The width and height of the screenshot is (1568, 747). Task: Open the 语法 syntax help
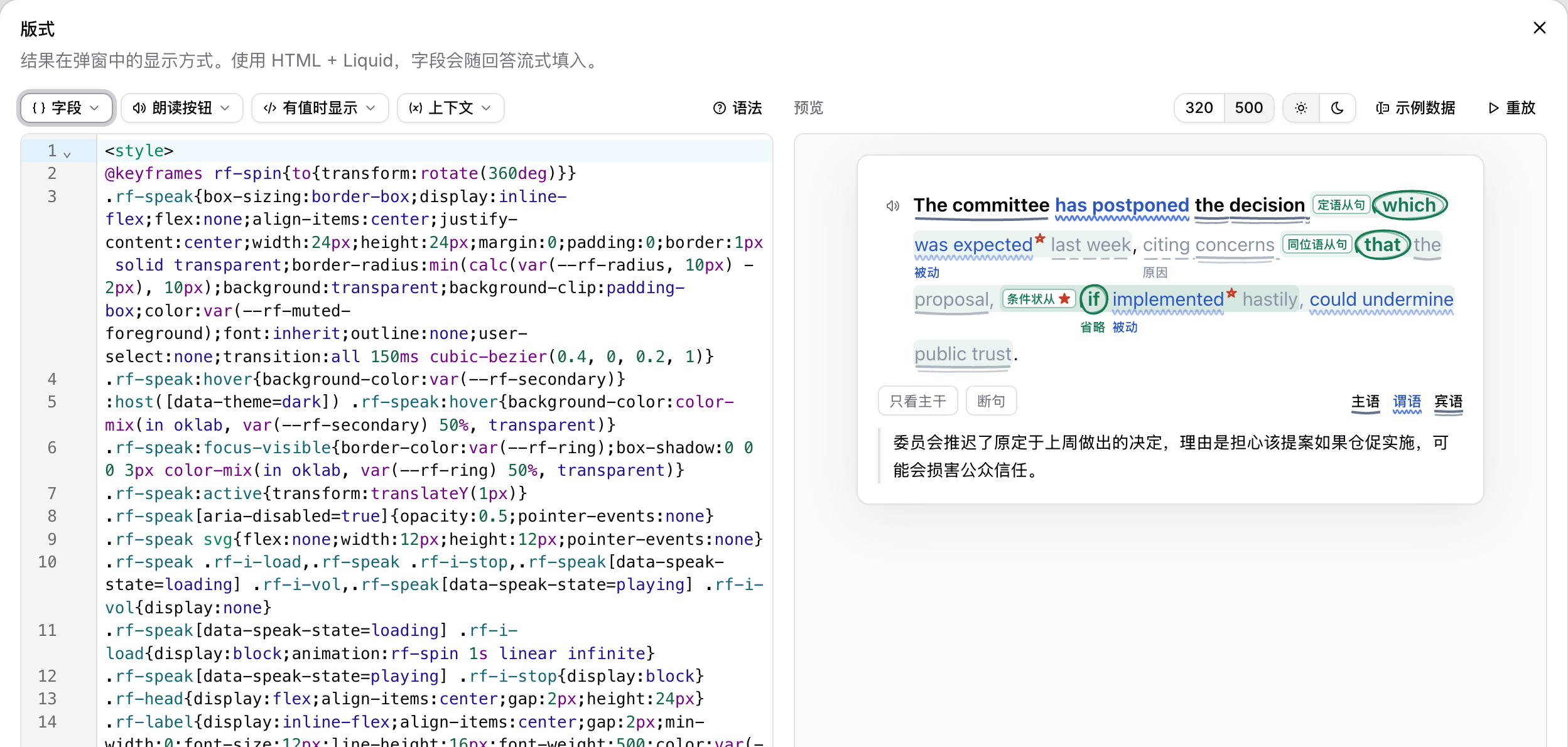pos(737,108)
